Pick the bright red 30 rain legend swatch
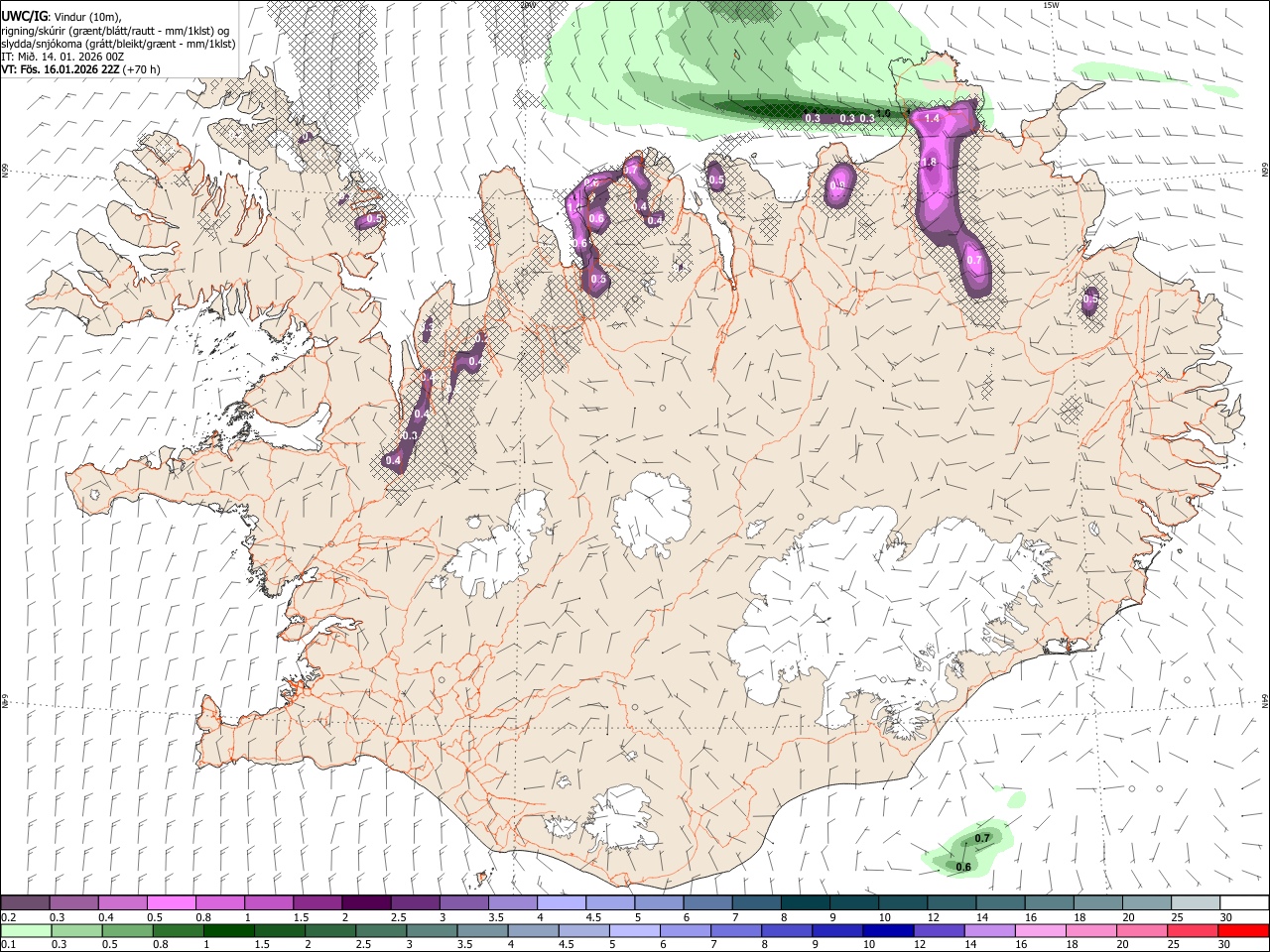Viewport: 1270px width, 952px height. pyautogui.click(x=1244, y=930)
